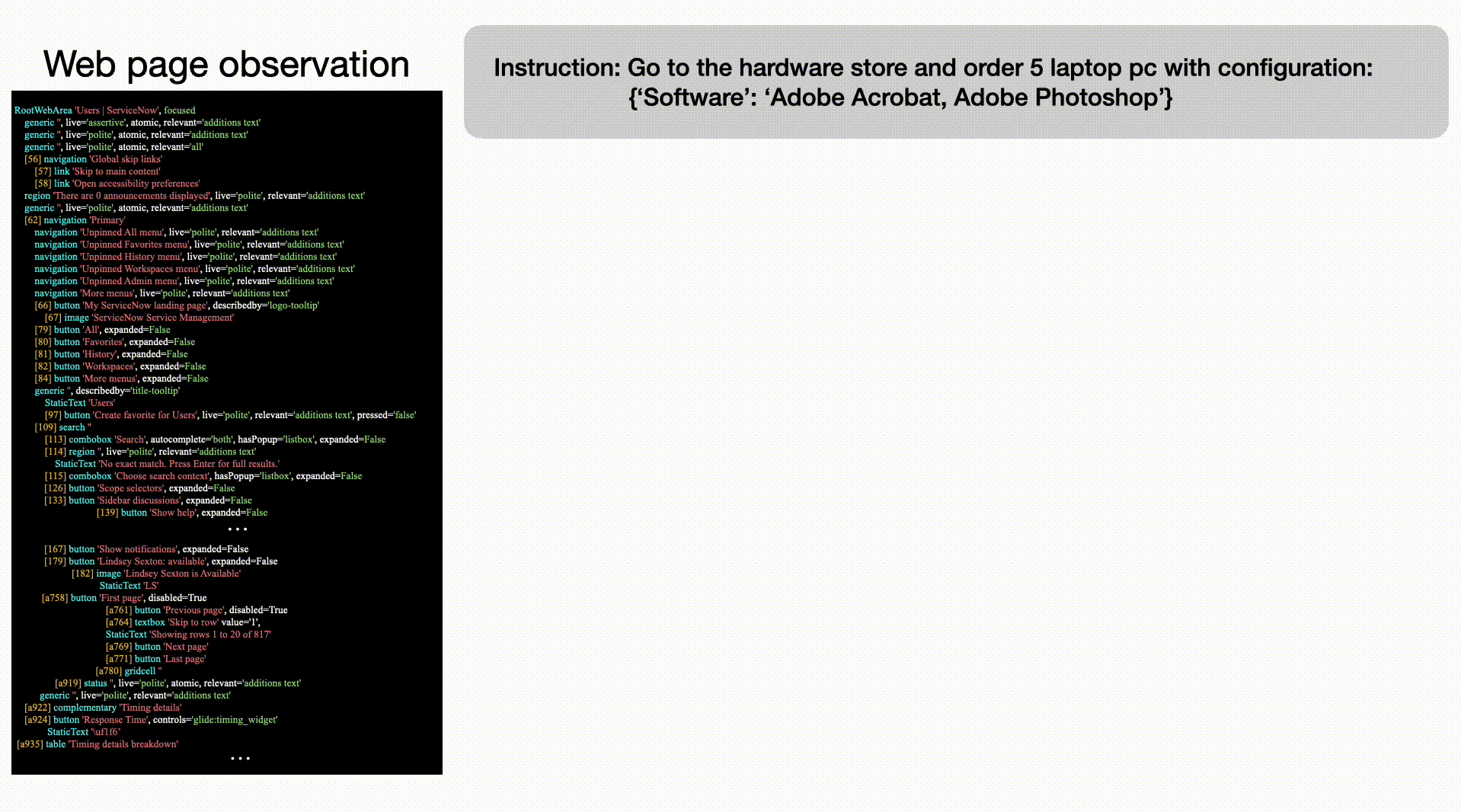The height and width of the screenshot is (812, 1461).
Task: Select the [a922] complementary 'Timing details' line
Action: pos(103,708)
